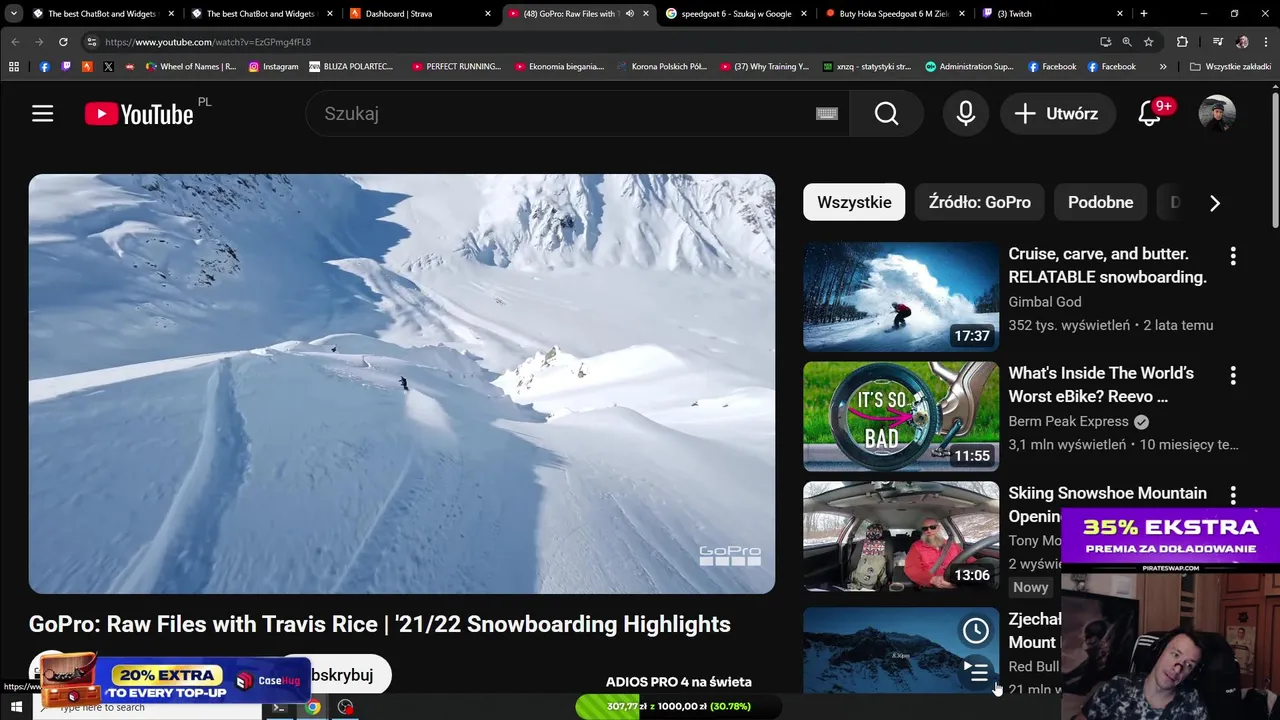Open Cruise, carve, and butter thumbnail
The height and width of the screenshot is (720, 1280).
click(x=900, y=296)
